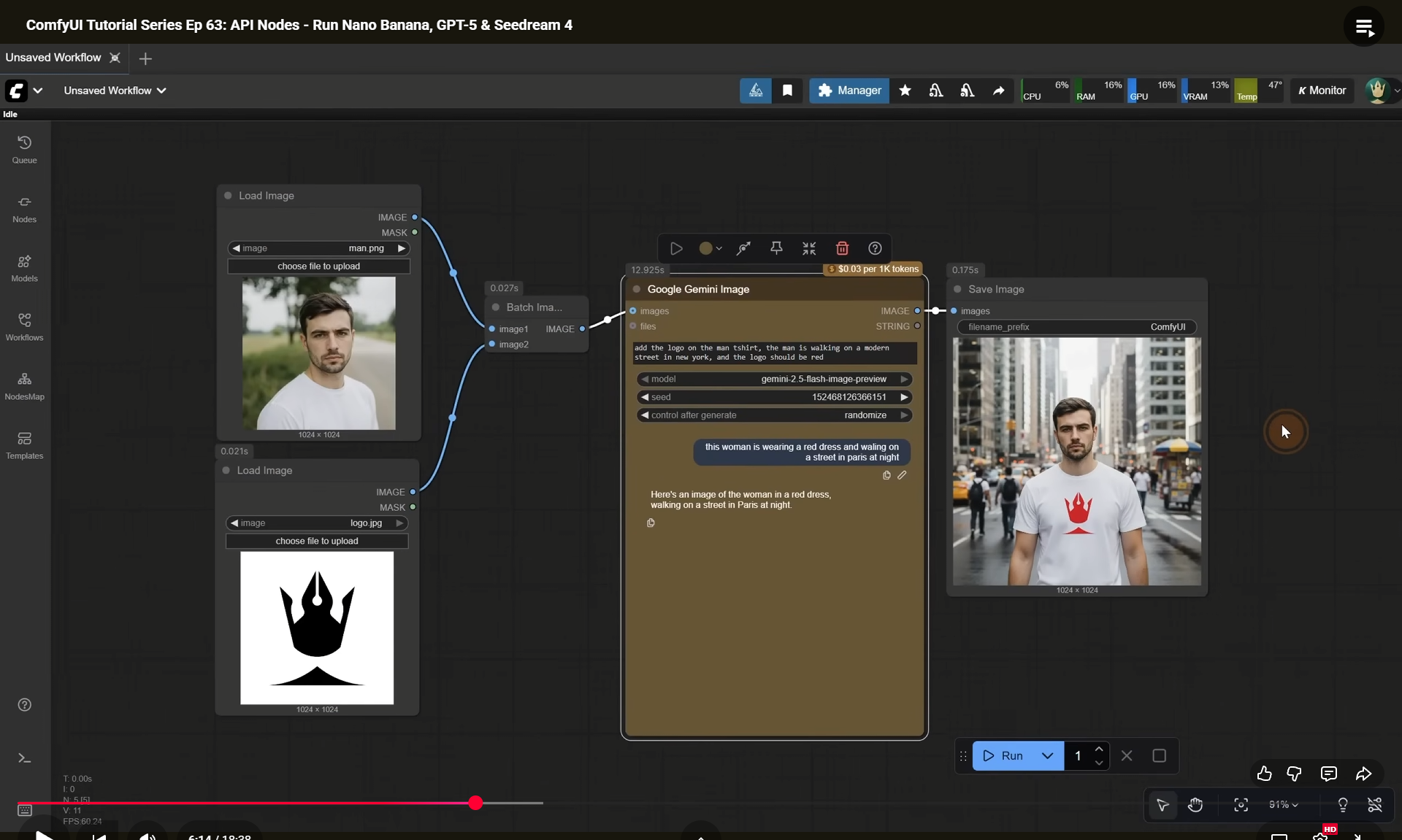Toggle link visibility icon at bottom right
The height and width of the screenshot is (840, 1402).
click(x=1374, y=805)
